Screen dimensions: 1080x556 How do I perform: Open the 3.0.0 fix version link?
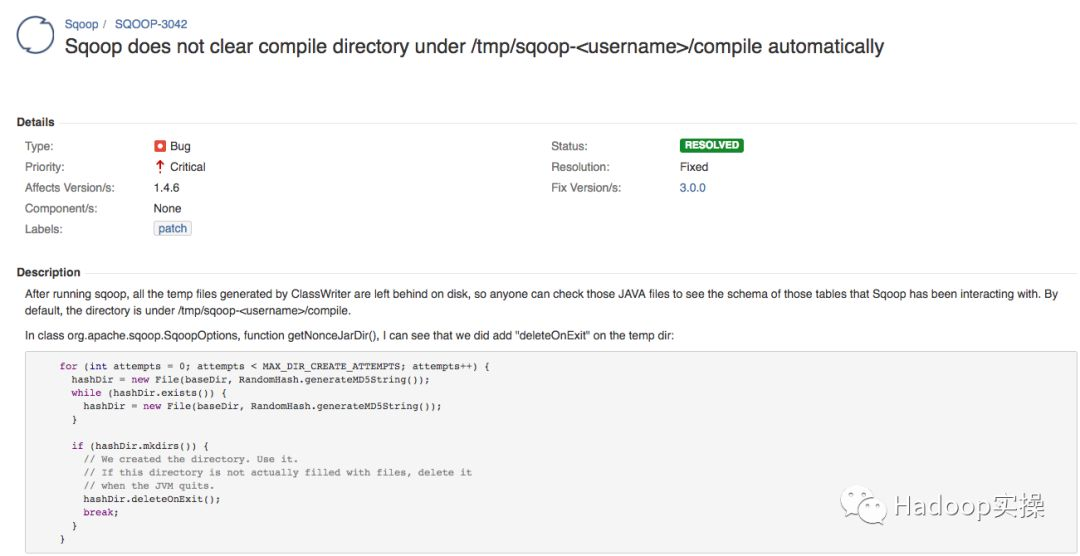click(692, 187)
